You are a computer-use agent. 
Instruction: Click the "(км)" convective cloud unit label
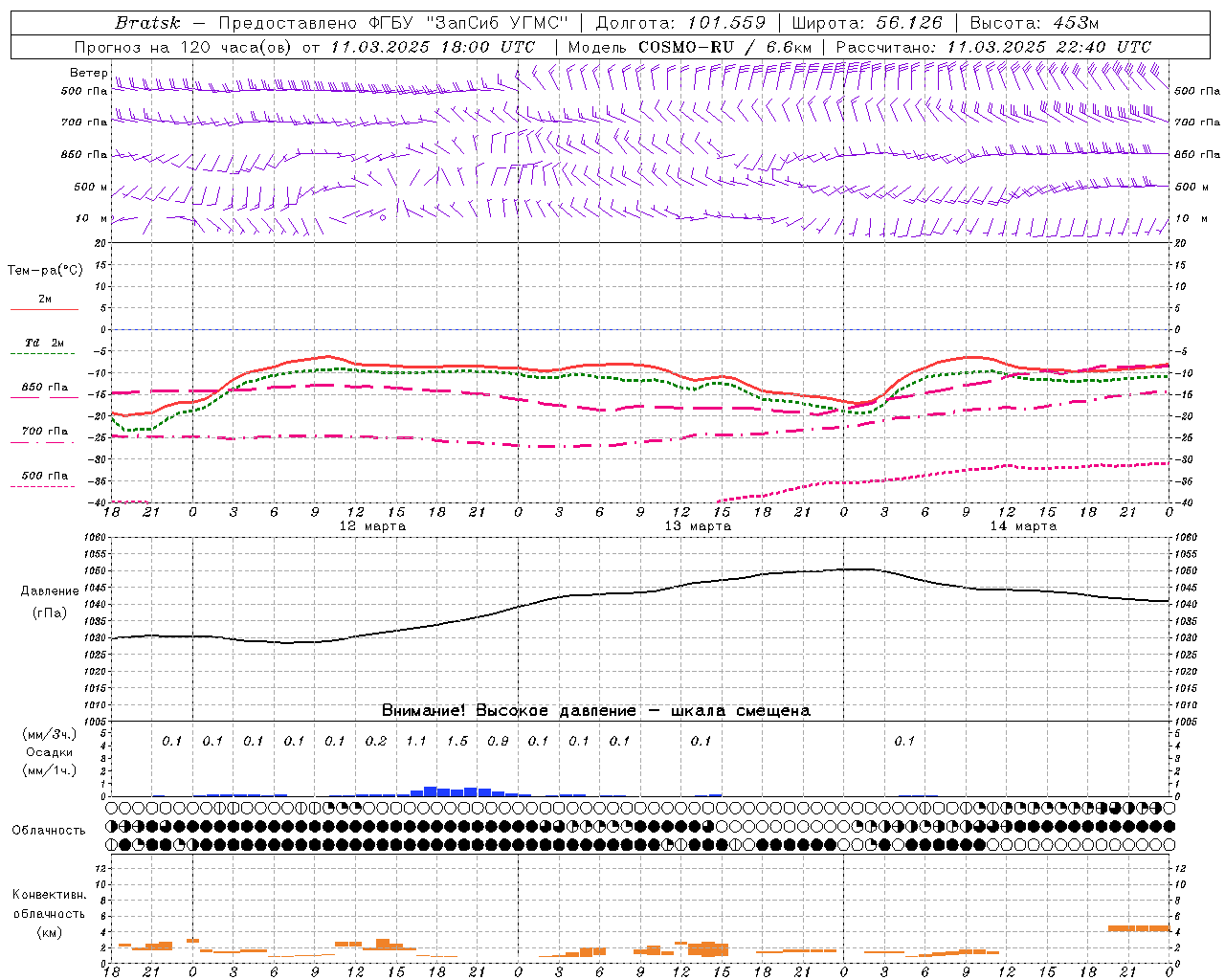point(49,932)
